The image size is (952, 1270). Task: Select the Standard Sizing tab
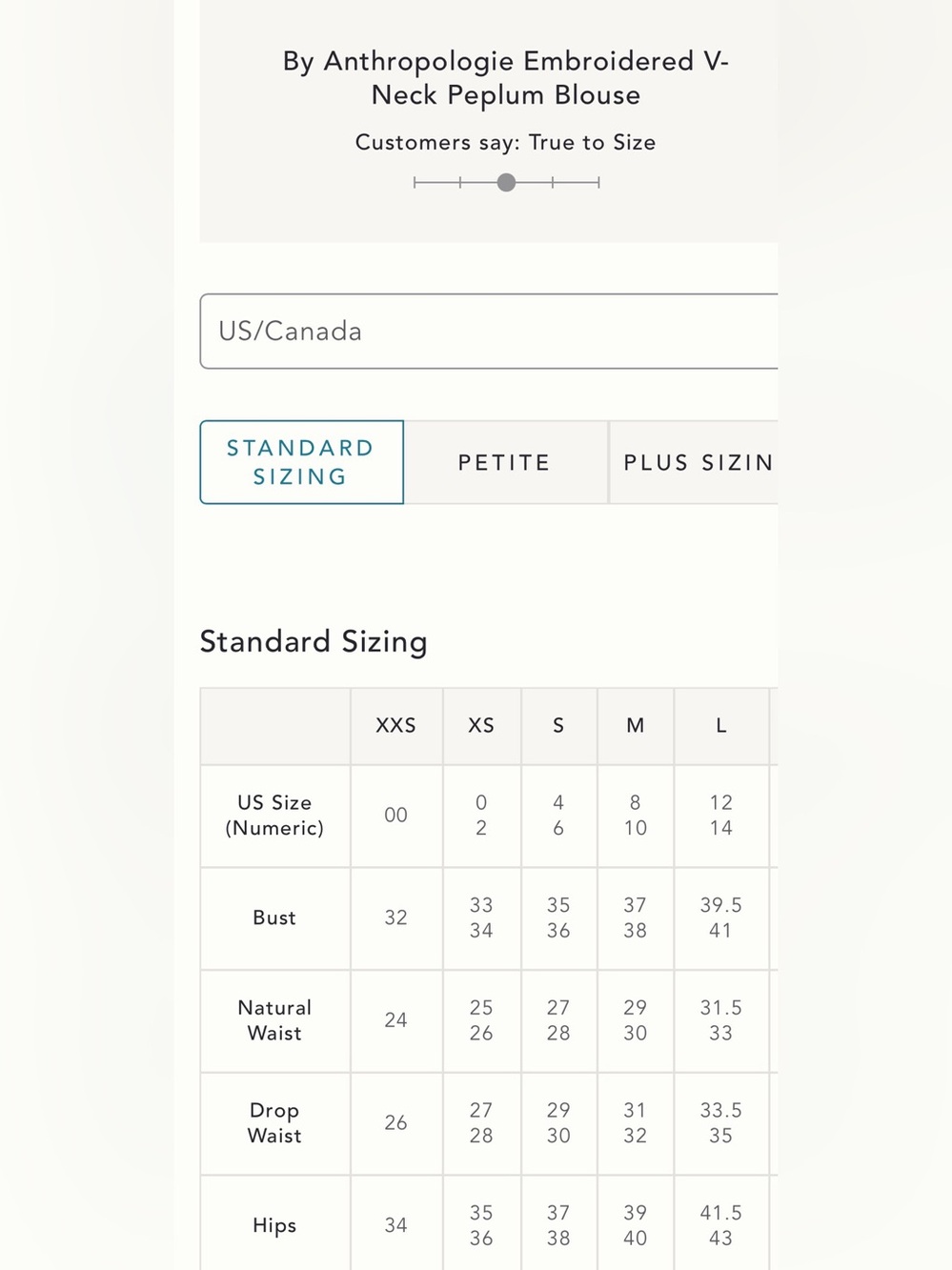(x=301, y=462)
